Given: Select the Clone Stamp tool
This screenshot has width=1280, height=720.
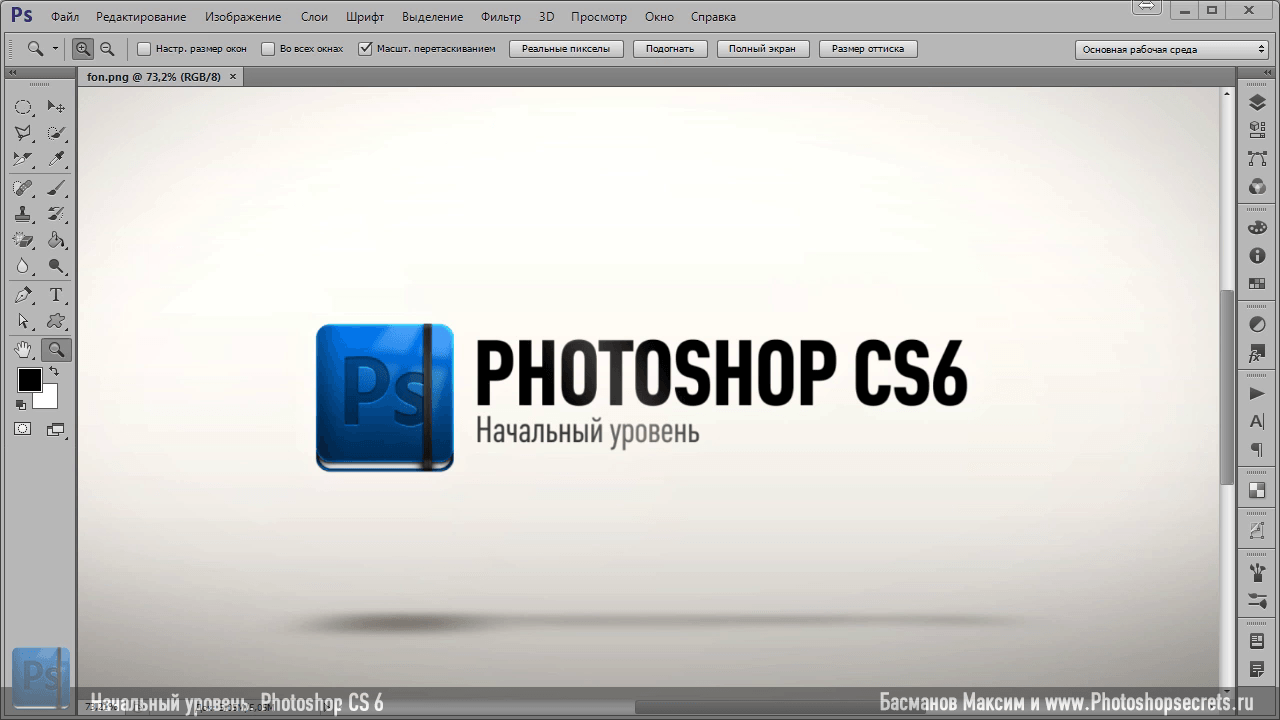Looking at the screenshot, I should (x=23, y=214).
